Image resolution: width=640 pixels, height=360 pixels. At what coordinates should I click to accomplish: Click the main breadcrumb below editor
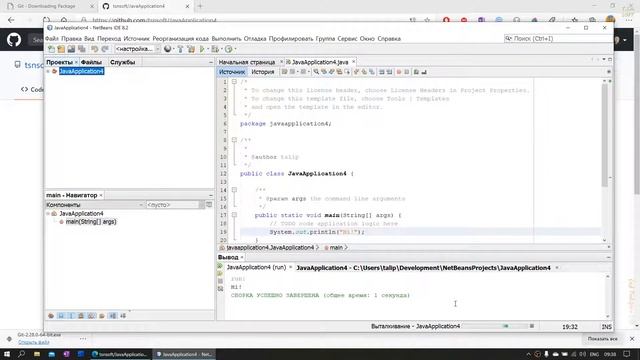pos(336,247)
